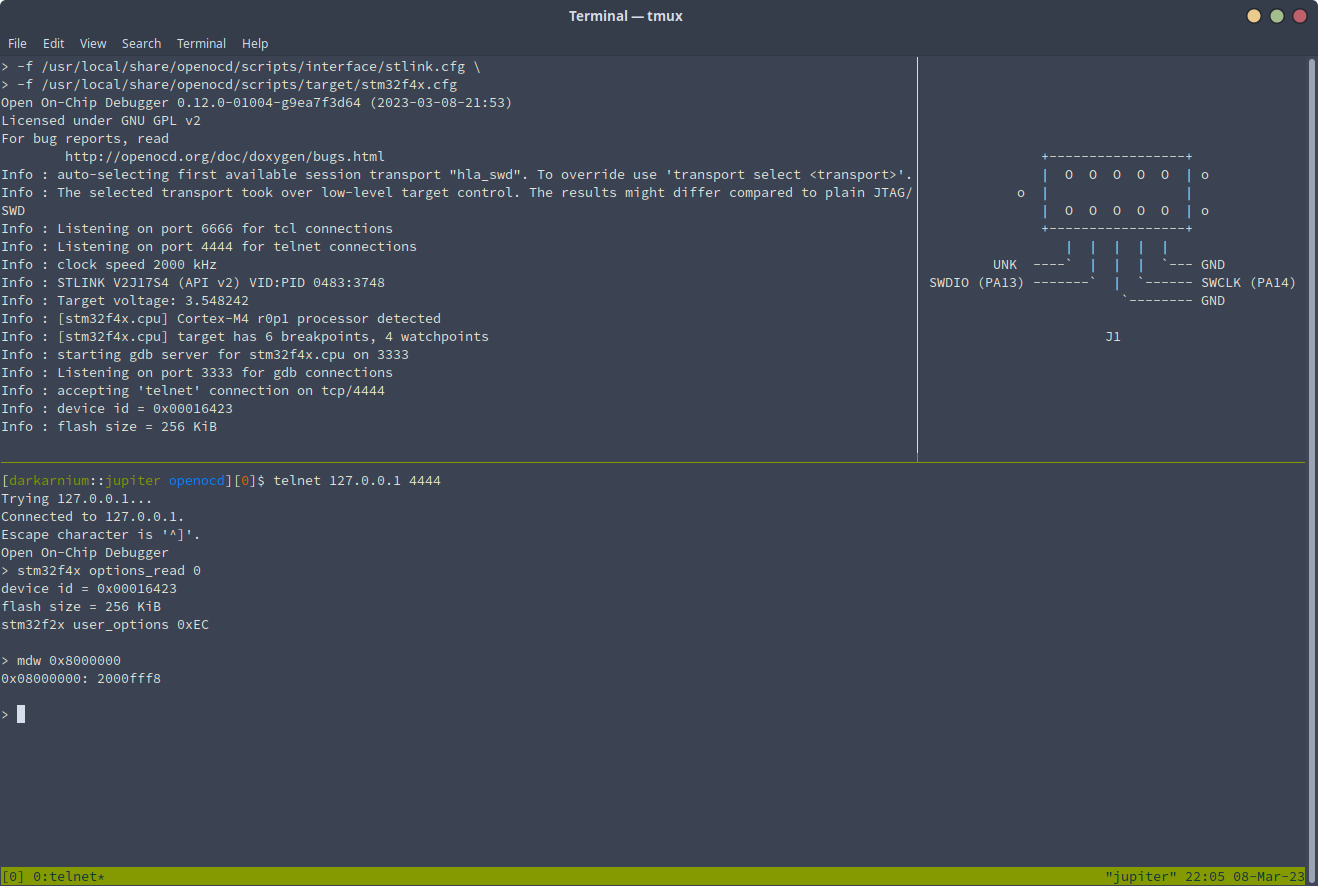
Task: Click 'clock speed 2000 kHz' line
Action: click(x=109, y=265)
